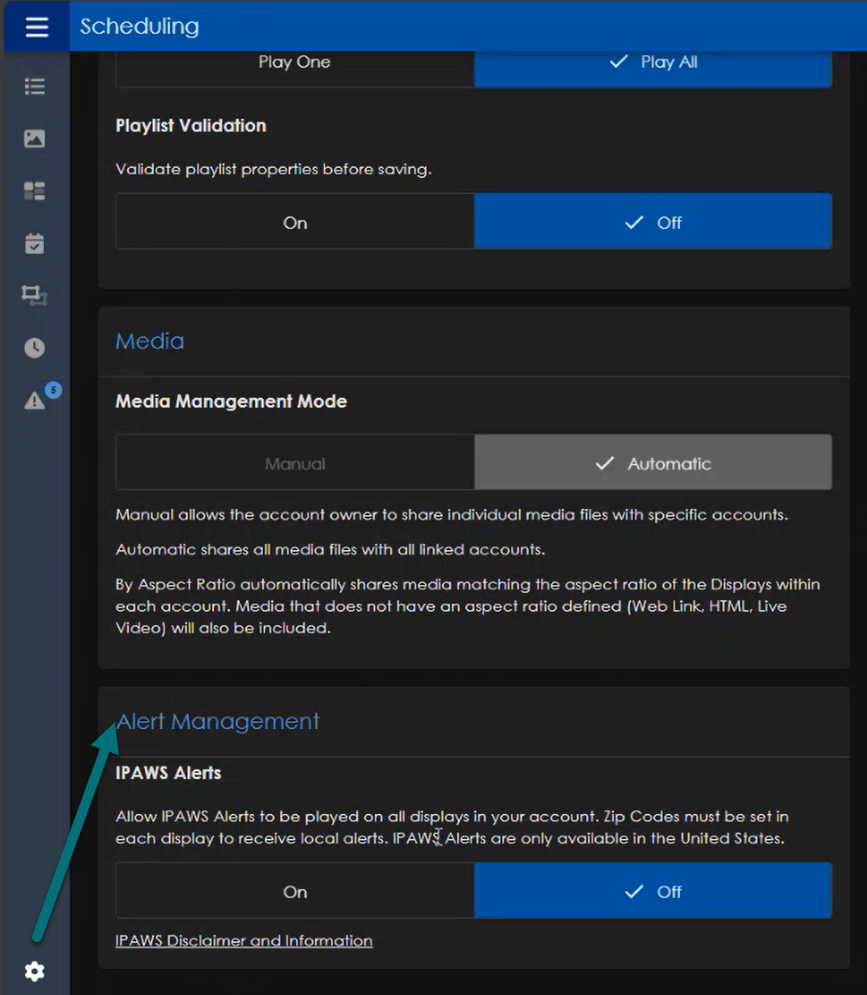Viewport: 867px width, 995px height.
Task: Switch Media Management Mode to Manual
Action: tap(294, 463)
